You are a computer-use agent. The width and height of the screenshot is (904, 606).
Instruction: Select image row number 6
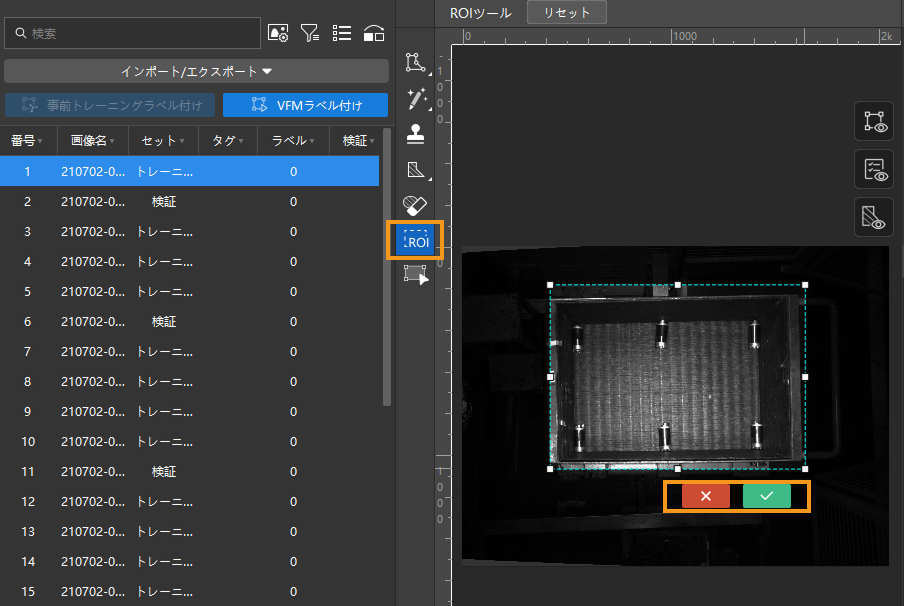190,322
